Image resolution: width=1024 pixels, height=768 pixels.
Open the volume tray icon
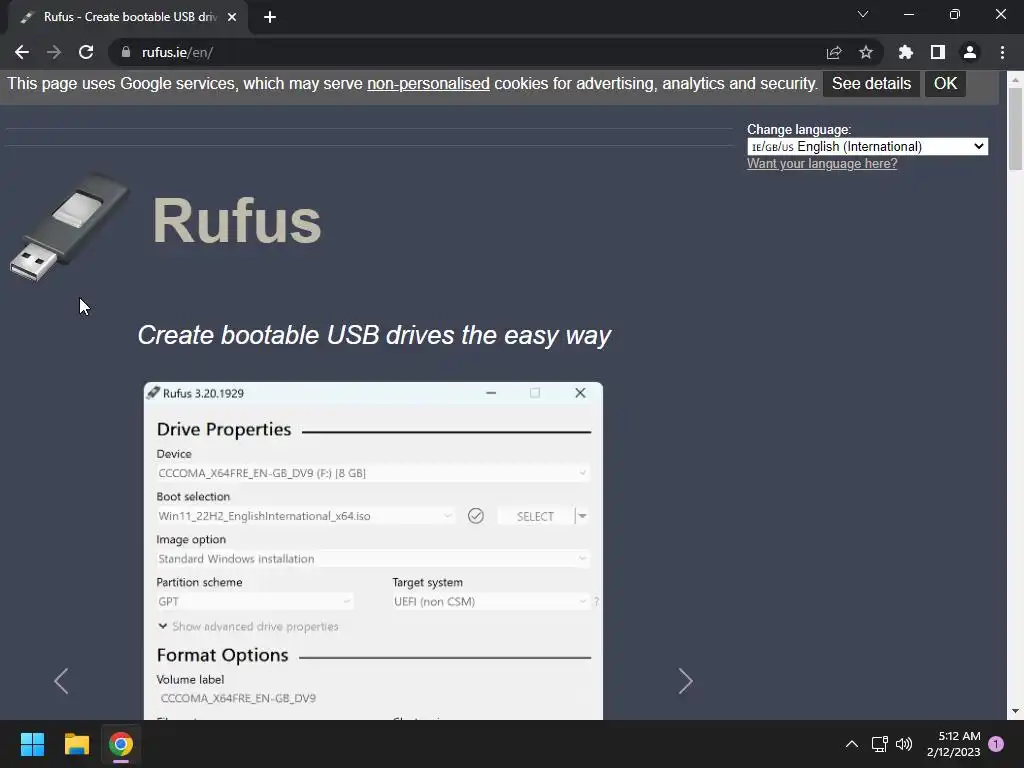pyautogui.click(x=904, y=744)
